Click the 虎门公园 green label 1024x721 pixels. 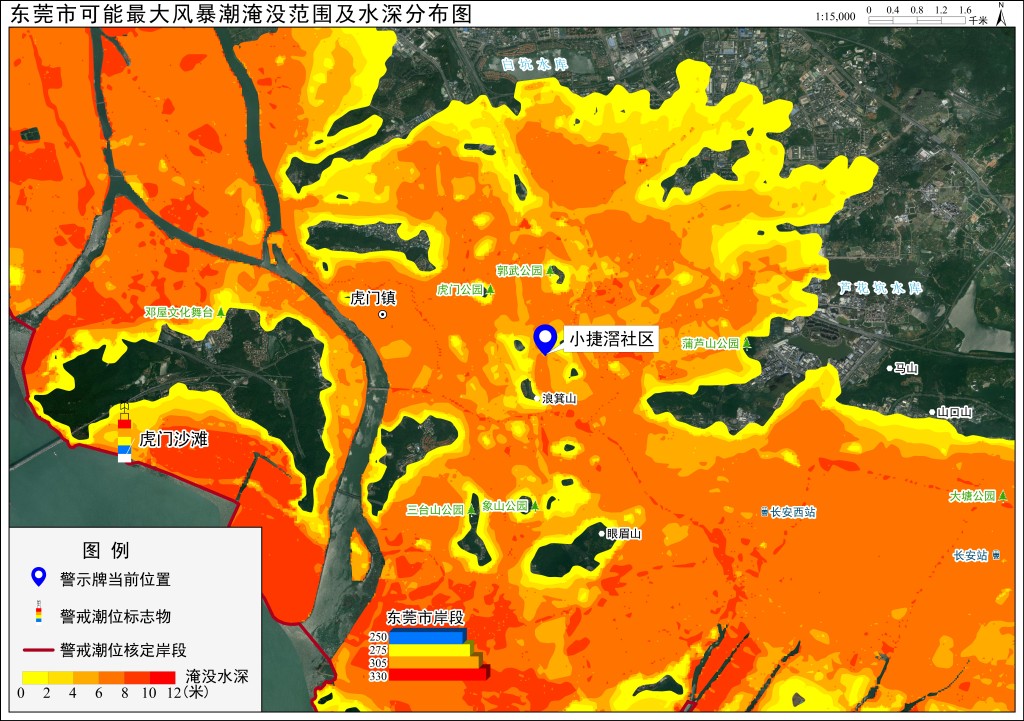click(x=460, y=289)
